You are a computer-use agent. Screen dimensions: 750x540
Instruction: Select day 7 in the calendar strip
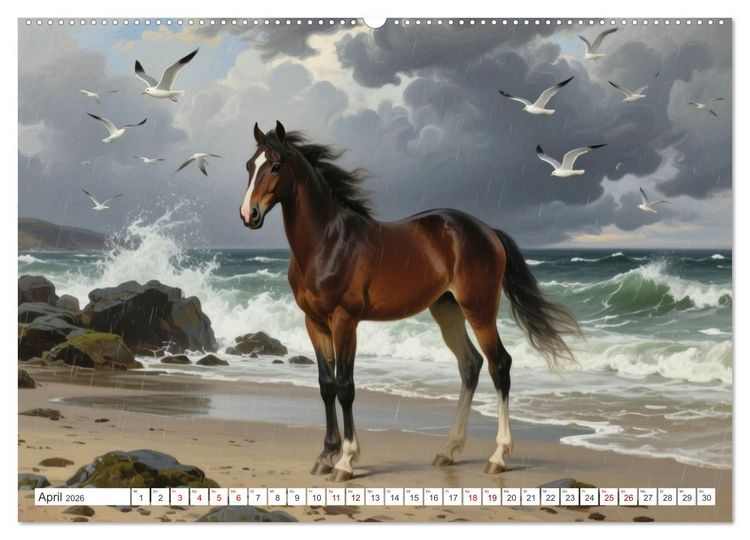pyautogui.click(x=258, y=496)
